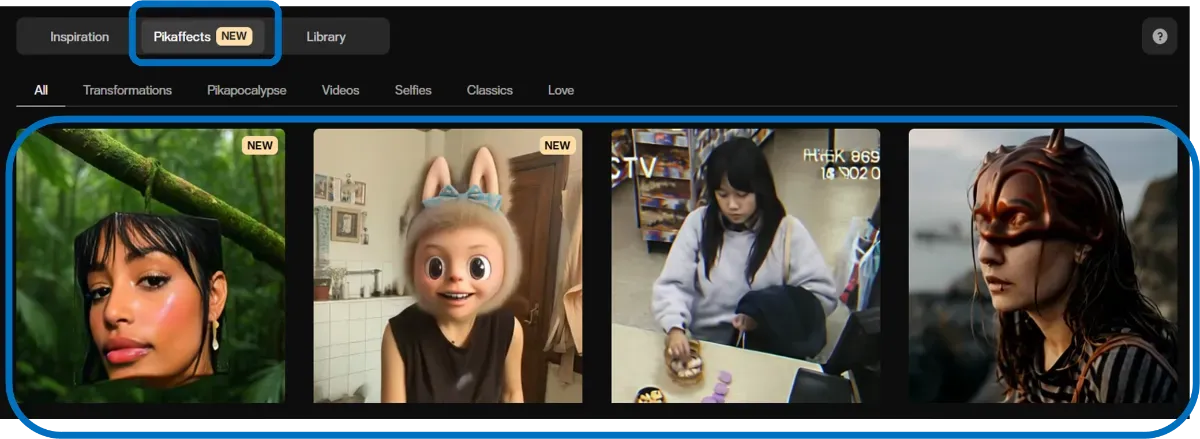This screenshot has width=1200, height=439.
Task: Open the help question mark icon
Action: click(x=1159, y=37)
